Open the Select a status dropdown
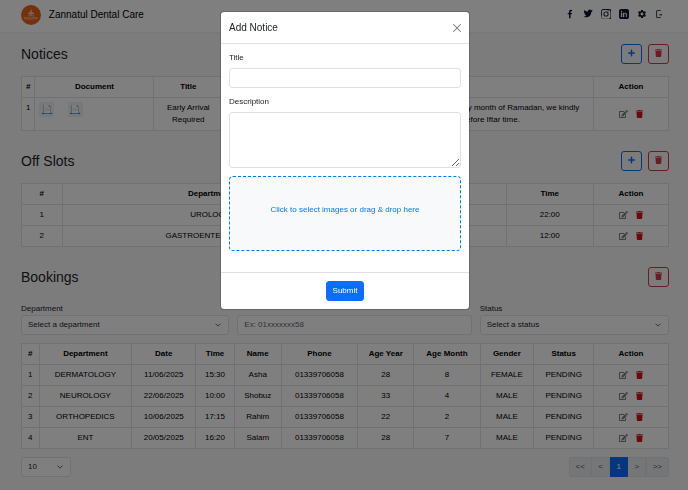 pos(574,325)
